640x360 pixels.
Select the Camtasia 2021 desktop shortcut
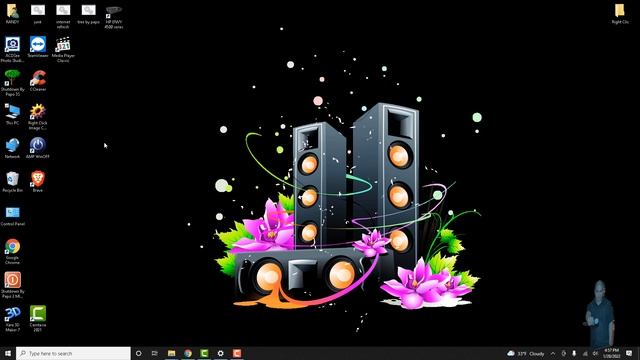38,318
